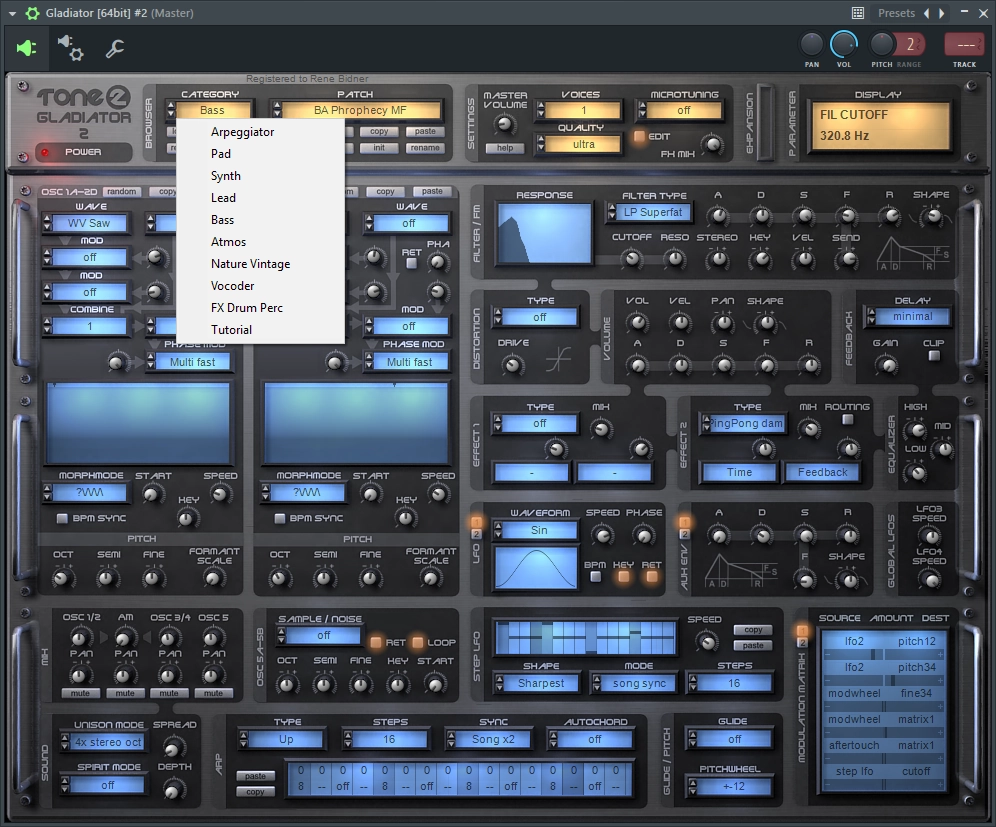Go to next preset arrow
The image size is (996, 827).
(x=941, y=13)
